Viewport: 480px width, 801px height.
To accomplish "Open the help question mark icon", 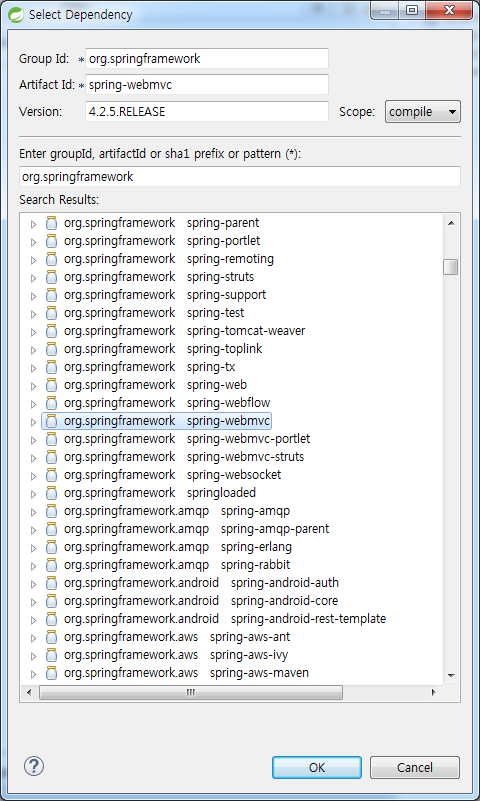I will (x=34, y=766).
